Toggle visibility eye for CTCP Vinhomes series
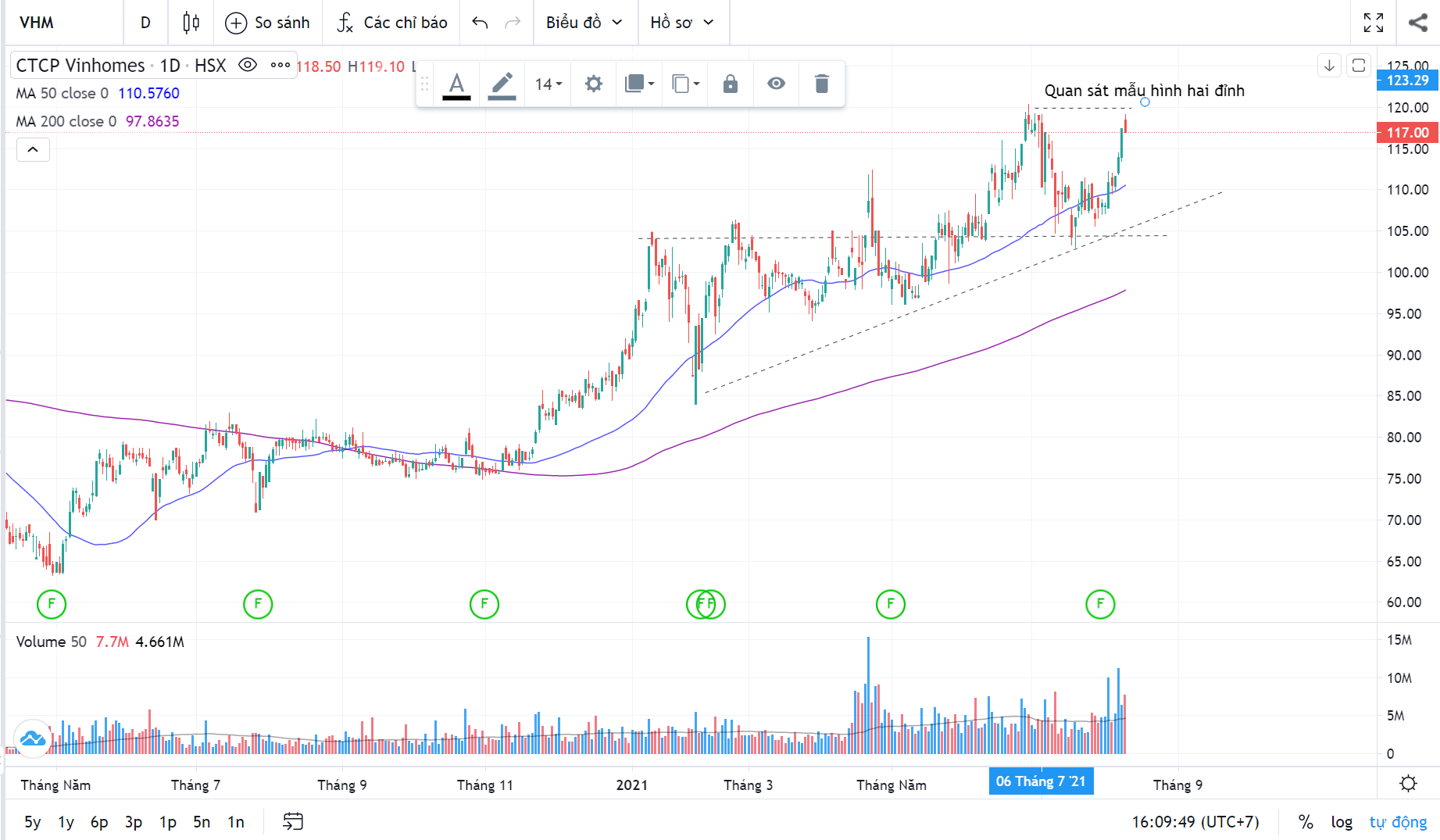 coord(248,65)
